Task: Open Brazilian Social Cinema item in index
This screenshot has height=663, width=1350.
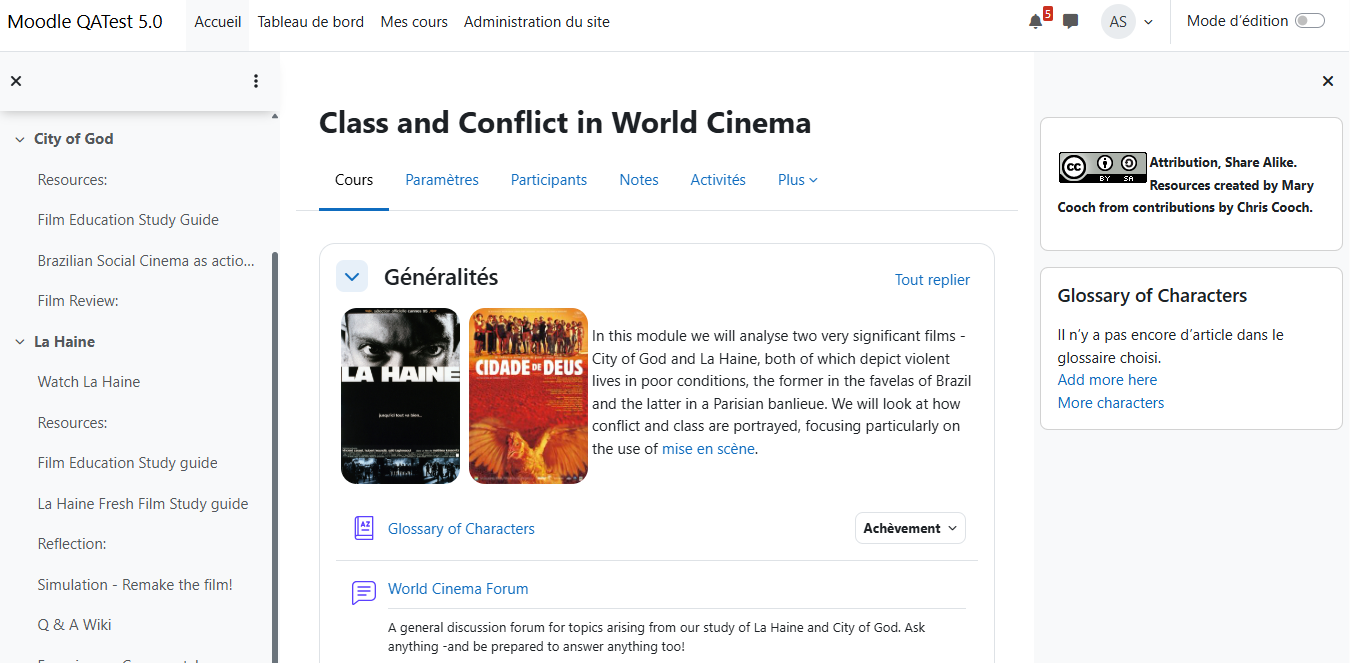Action: point(146,261)
